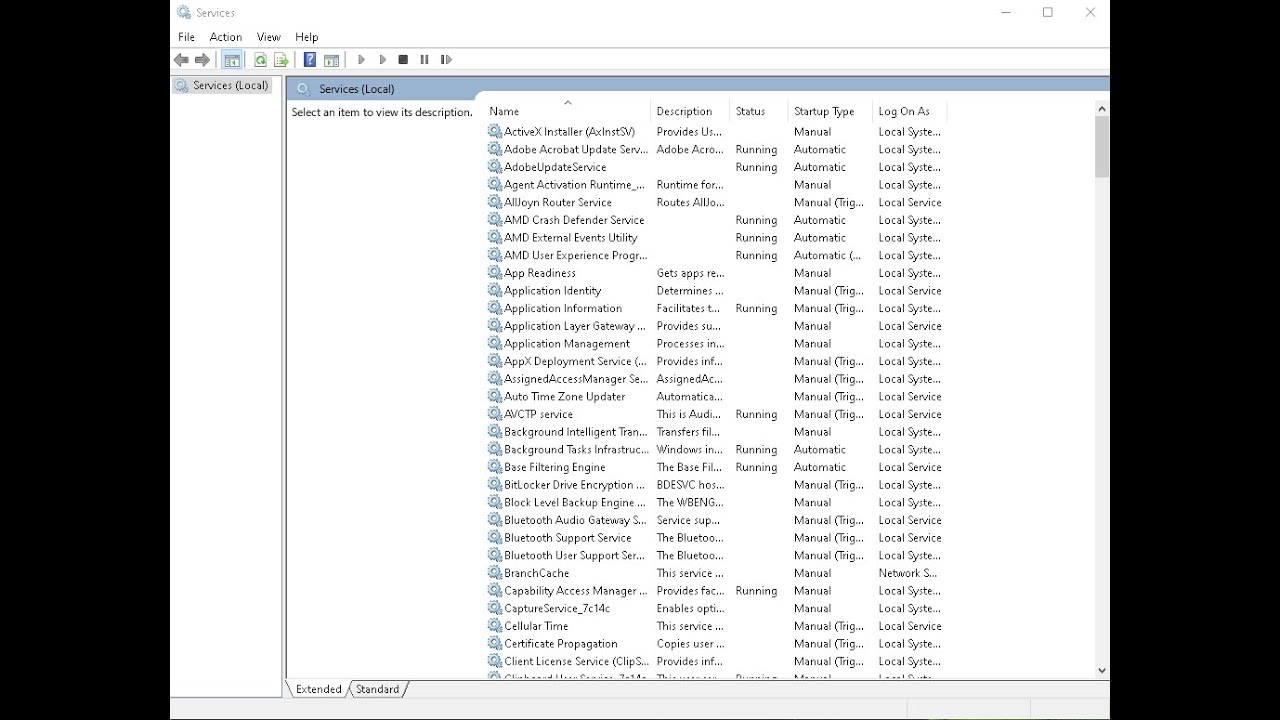The width and height of the screenshot is (1280, 720).
Task: Select Client License Service (ClipSVC)
Action: 715,662
